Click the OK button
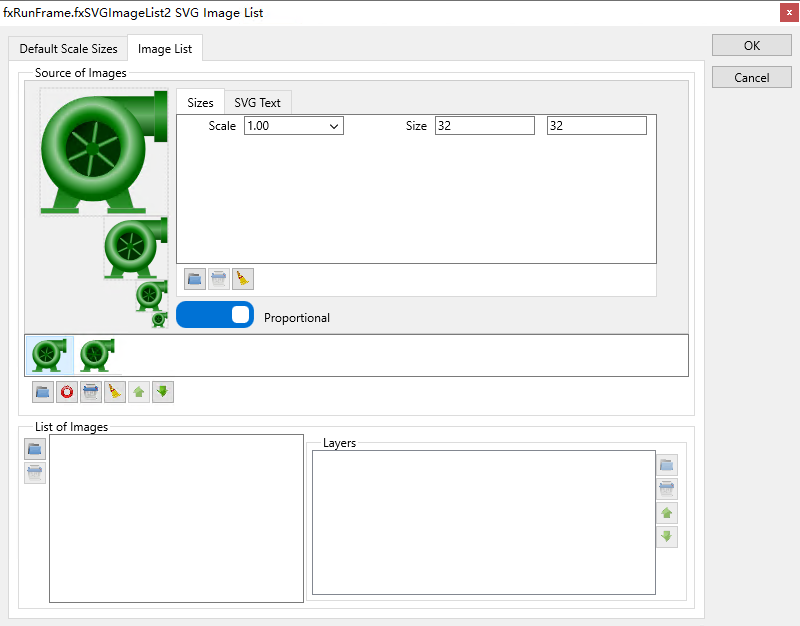800x626 pixels. click(752, 45)
